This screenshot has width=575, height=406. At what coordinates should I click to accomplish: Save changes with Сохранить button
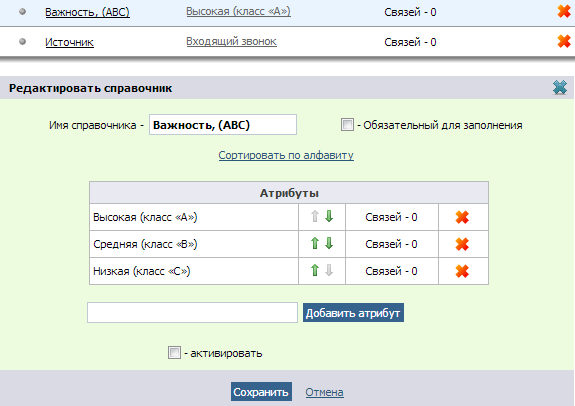pyautogui.click(x=261, y=392)
